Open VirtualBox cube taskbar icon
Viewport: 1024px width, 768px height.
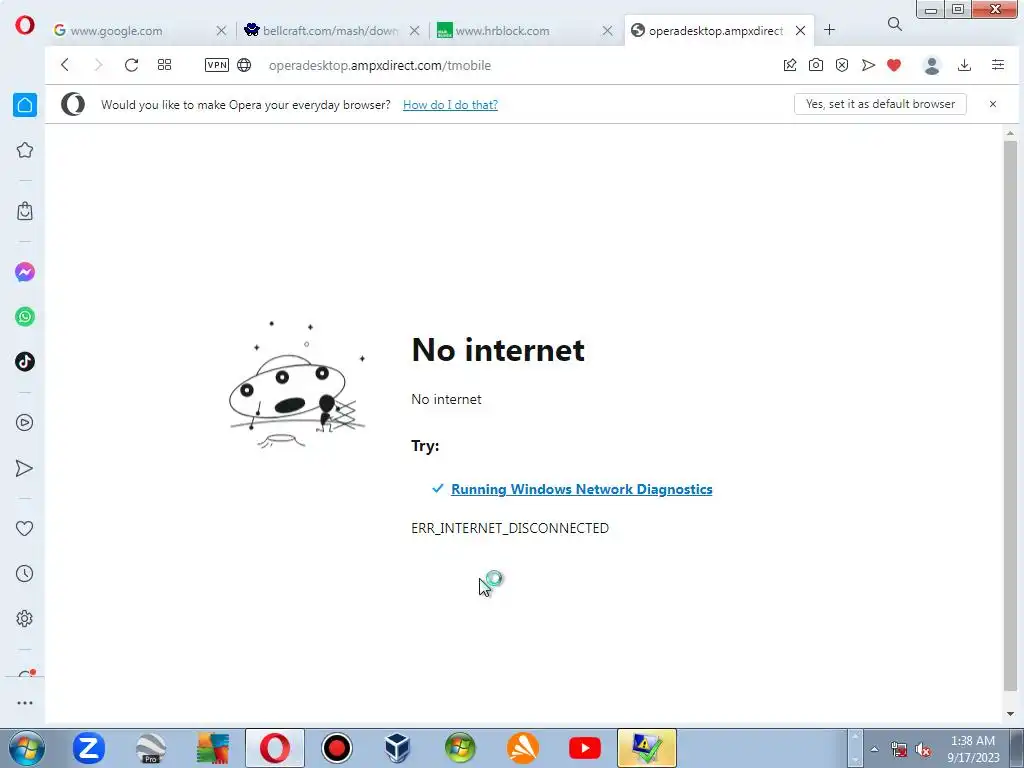coord(398,748)
